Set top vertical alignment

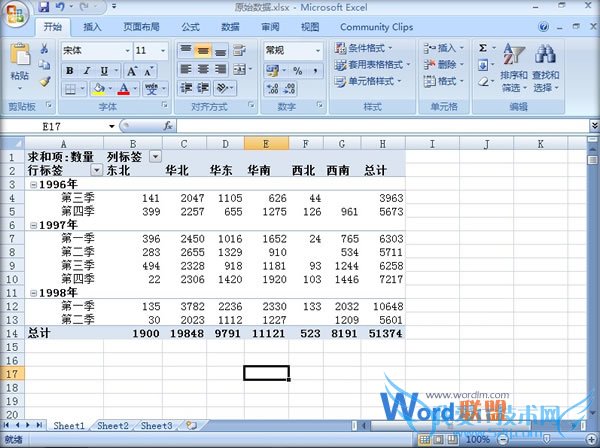click(186, 50)
